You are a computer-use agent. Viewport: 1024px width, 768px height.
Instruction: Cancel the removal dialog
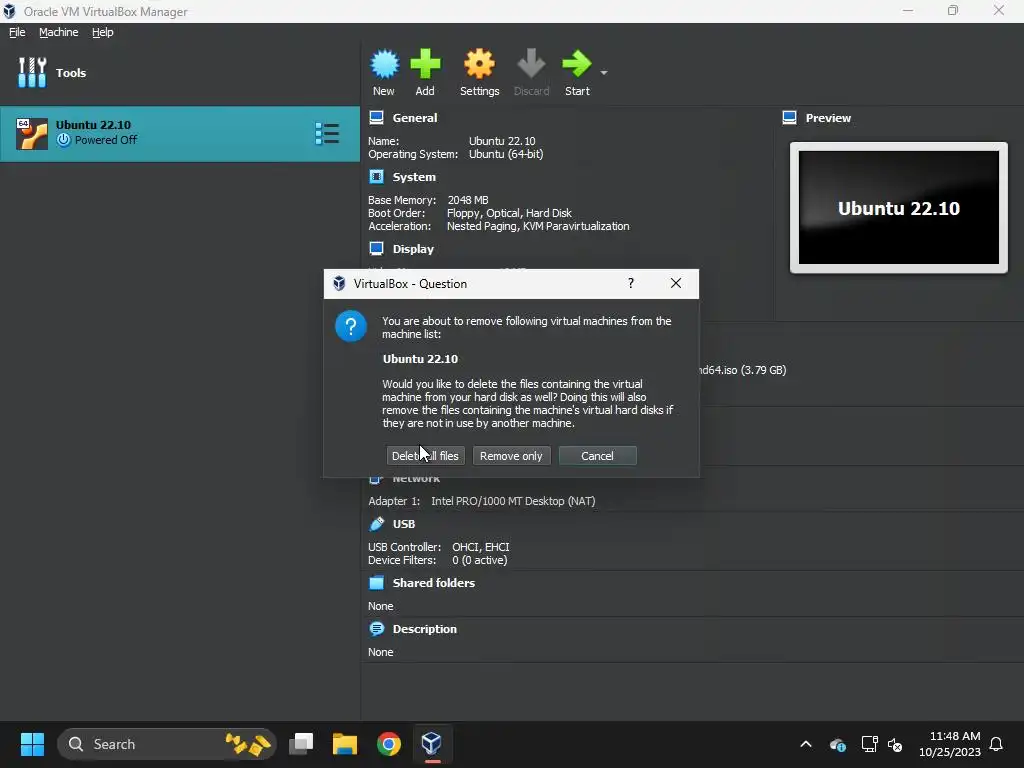pyautogui.click(x=598, y=456)
